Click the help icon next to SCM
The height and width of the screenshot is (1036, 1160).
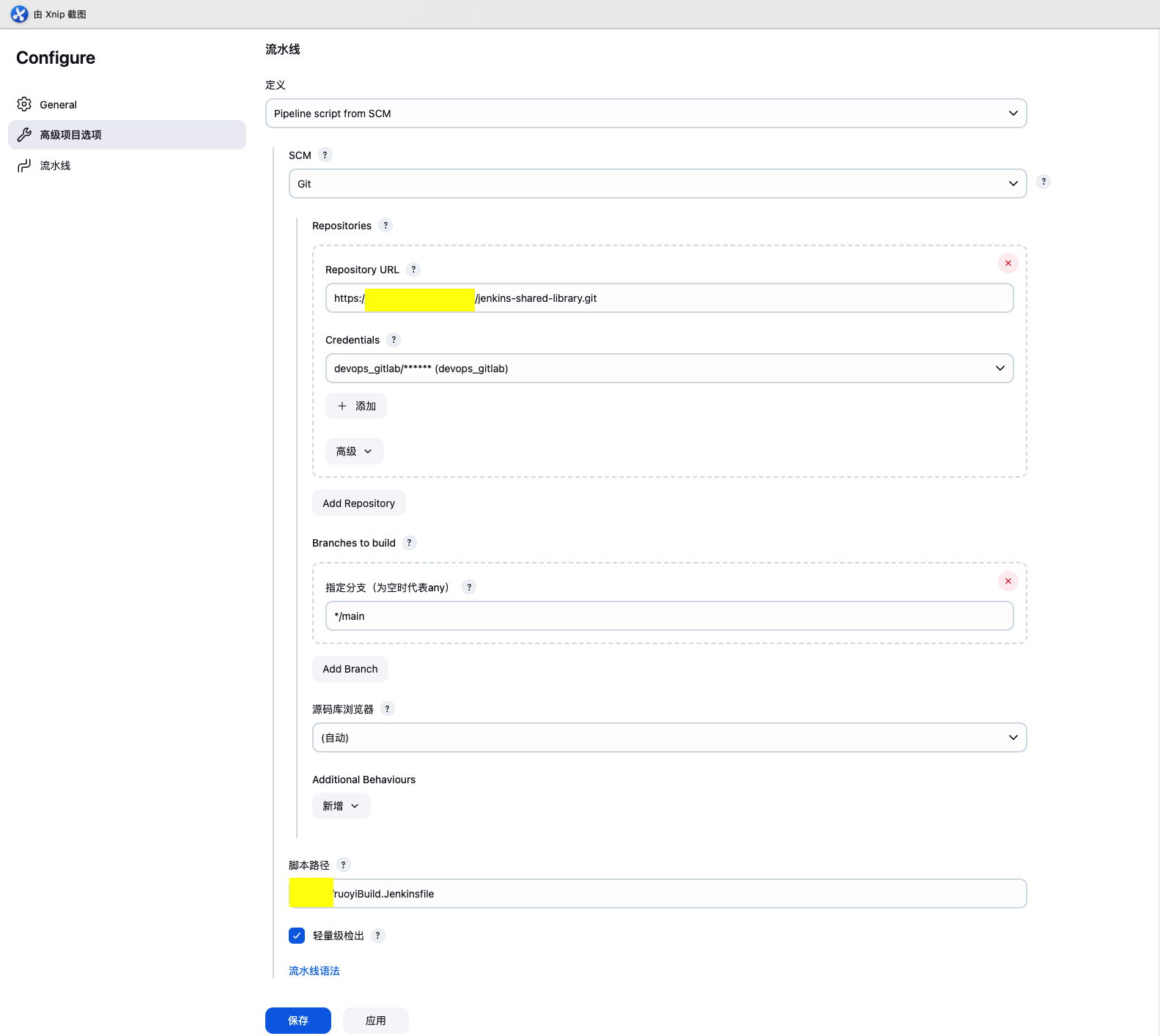pyautogui.click(x=325, y=155)
